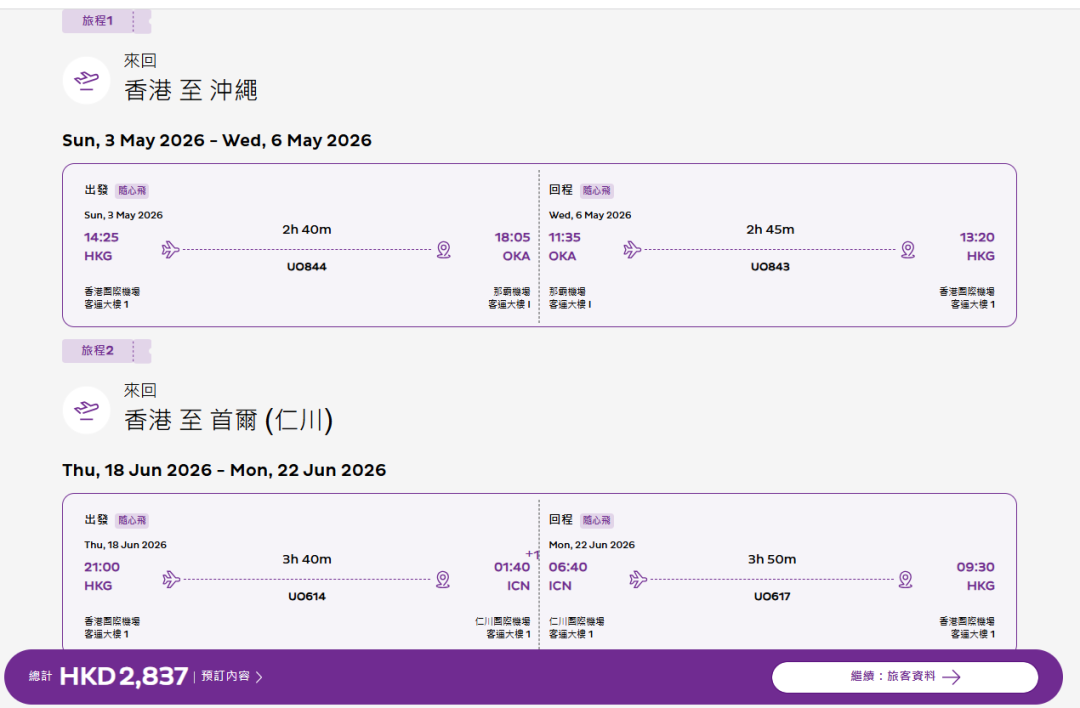This screenshot has height=708, width=1080.
Task: Click plane icon on UO617 return flight
Action: (638, 579)
